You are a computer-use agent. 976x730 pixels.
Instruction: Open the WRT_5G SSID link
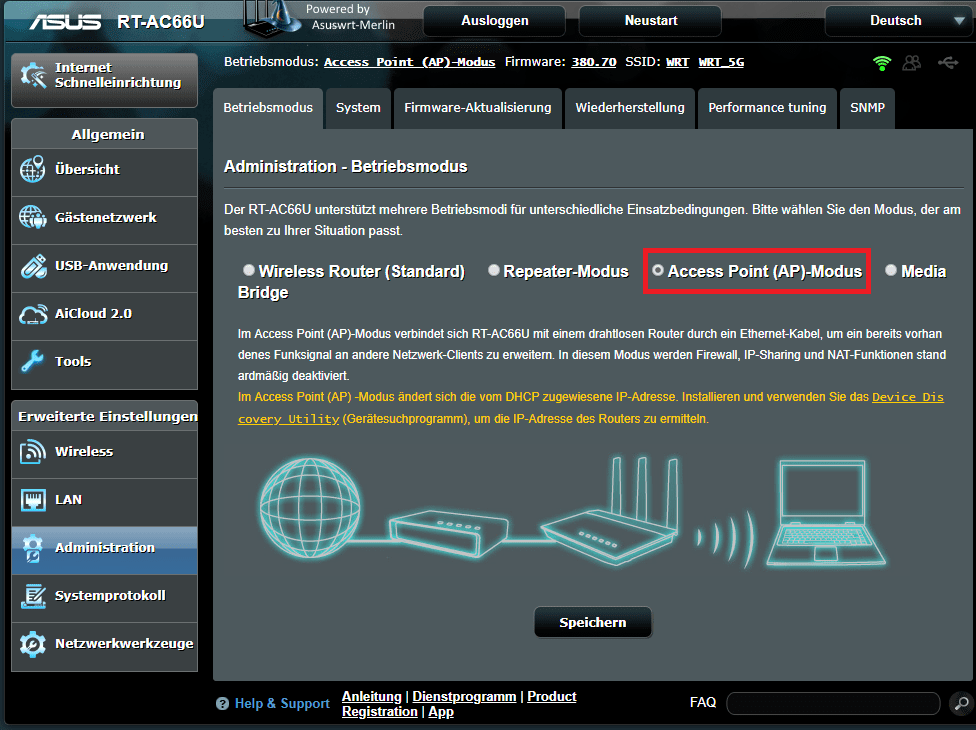[721, 62]
